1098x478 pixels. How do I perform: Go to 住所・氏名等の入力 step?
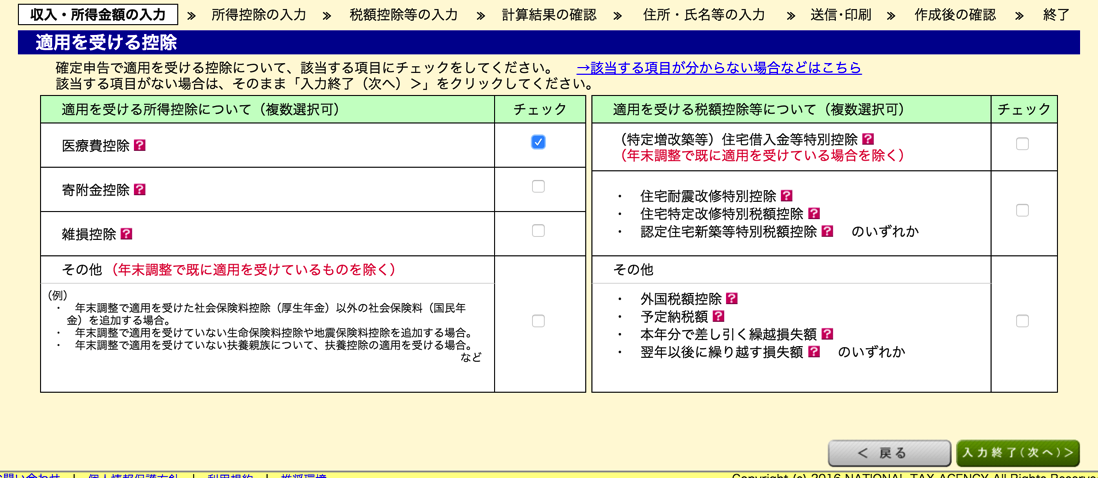[x=703, y=15]
